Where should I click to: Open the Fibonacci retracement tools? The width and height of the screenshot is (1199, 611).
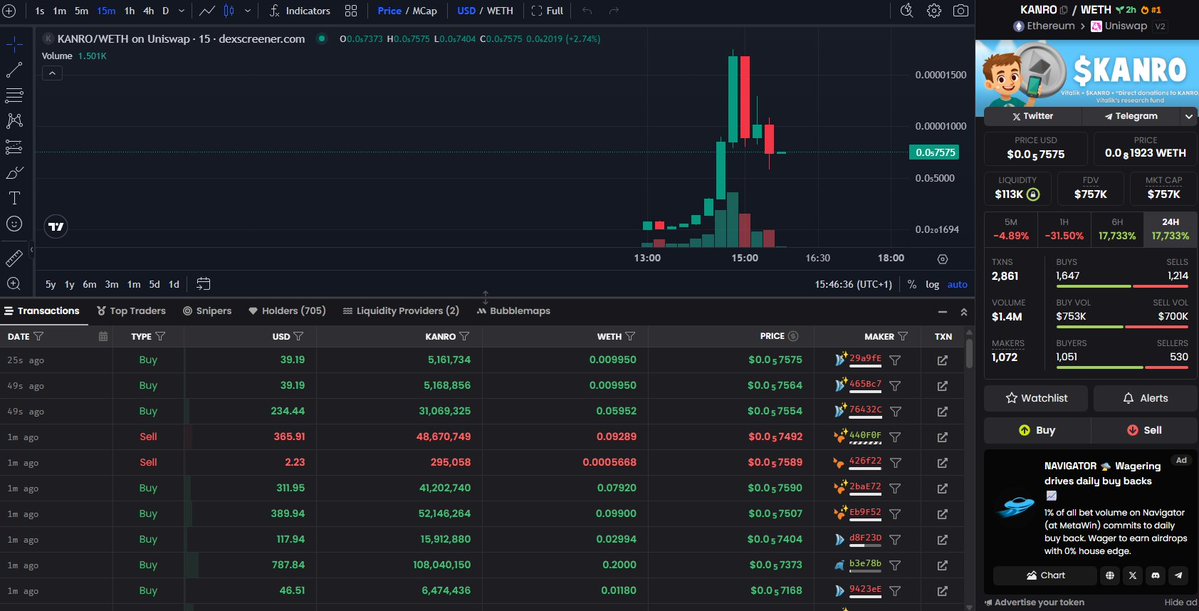[x=14, y=96]
